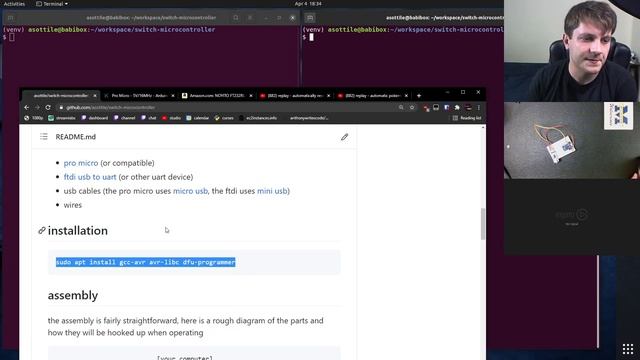Click the new-tab icon in the right terminal window
640x360 pixels.
(x=310, y=18)
